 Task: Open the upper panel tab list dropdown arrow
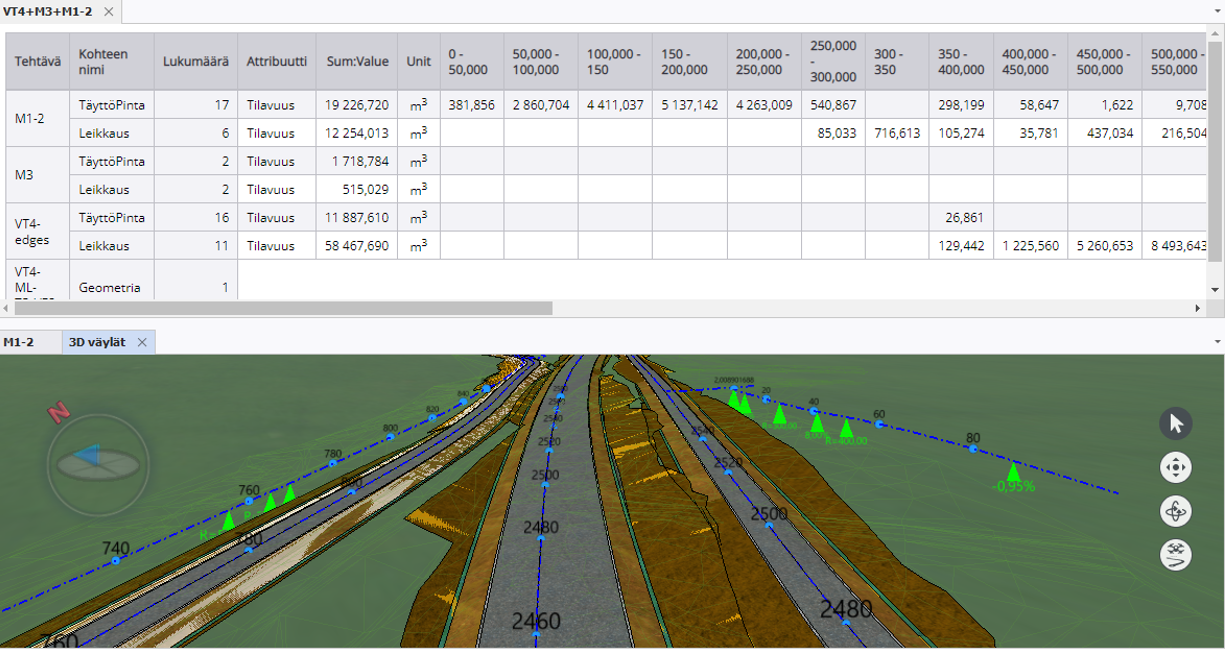(x=1216, y=12)
